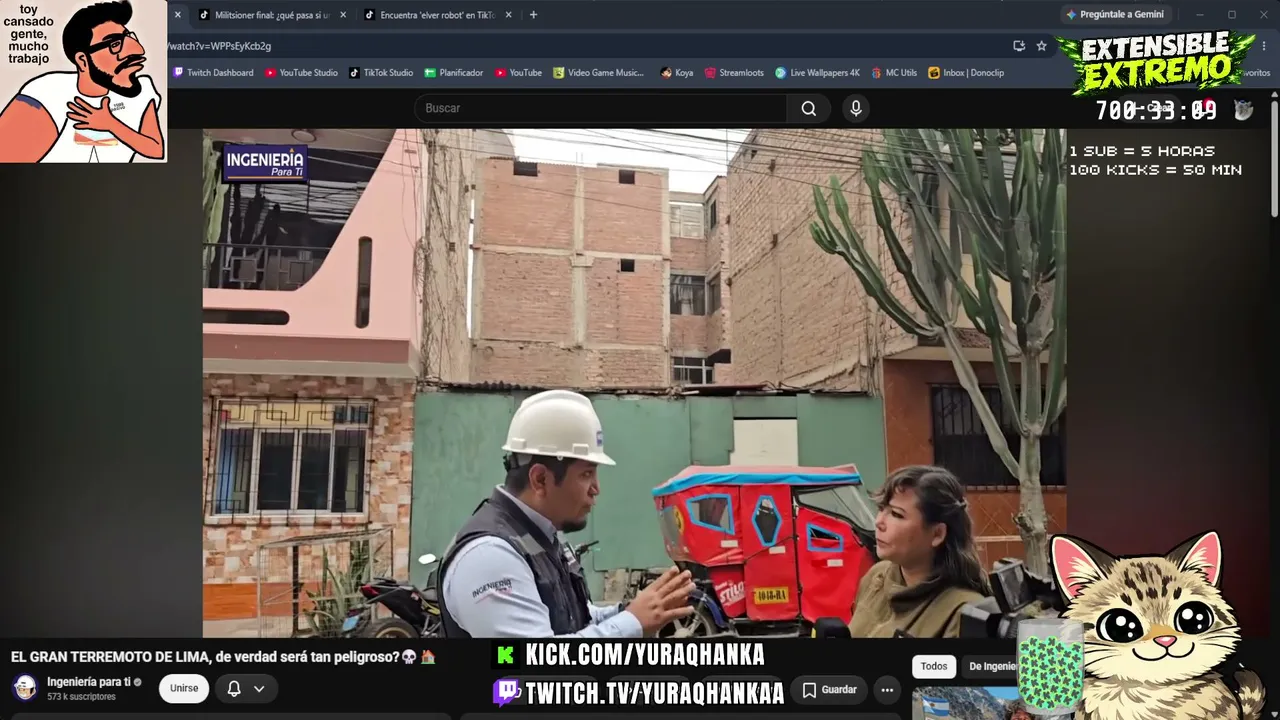This screenshot has height=720, width=1280.
Task: Open the Live Wallpapers 4K bookmark
Action: 817,73
